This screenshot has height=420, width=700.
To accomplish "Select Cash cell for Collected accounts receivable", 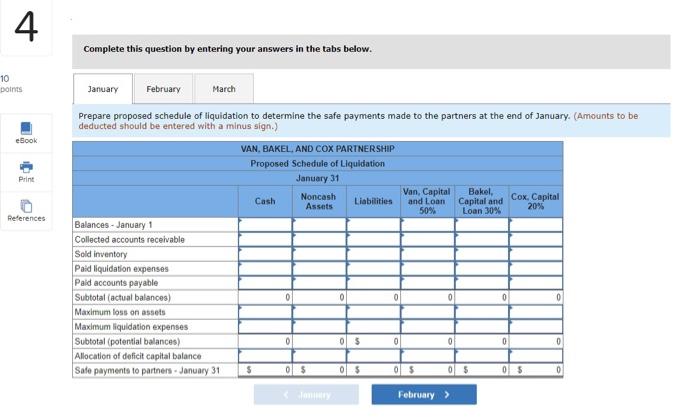I will click(265, 239).
